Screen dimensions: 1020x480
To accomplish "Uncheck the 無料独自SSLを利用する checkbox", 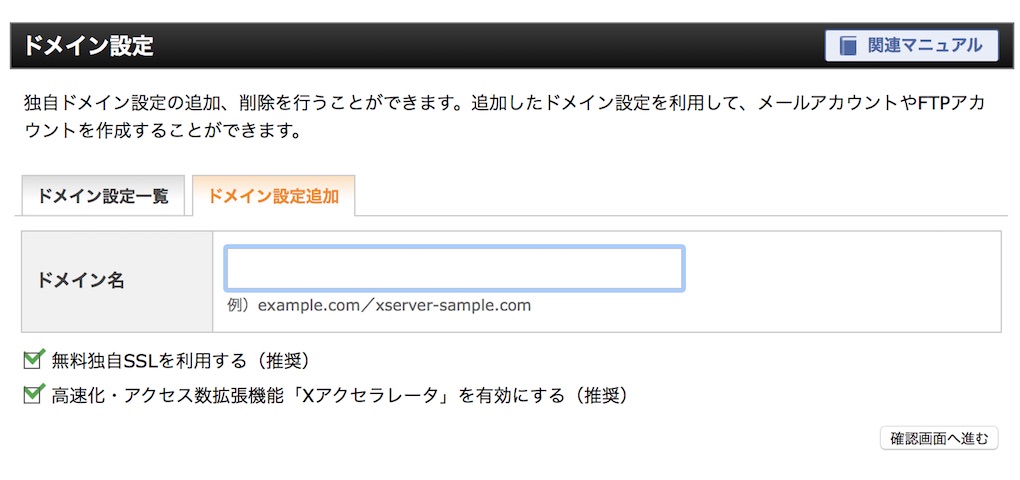I will 33,359.
